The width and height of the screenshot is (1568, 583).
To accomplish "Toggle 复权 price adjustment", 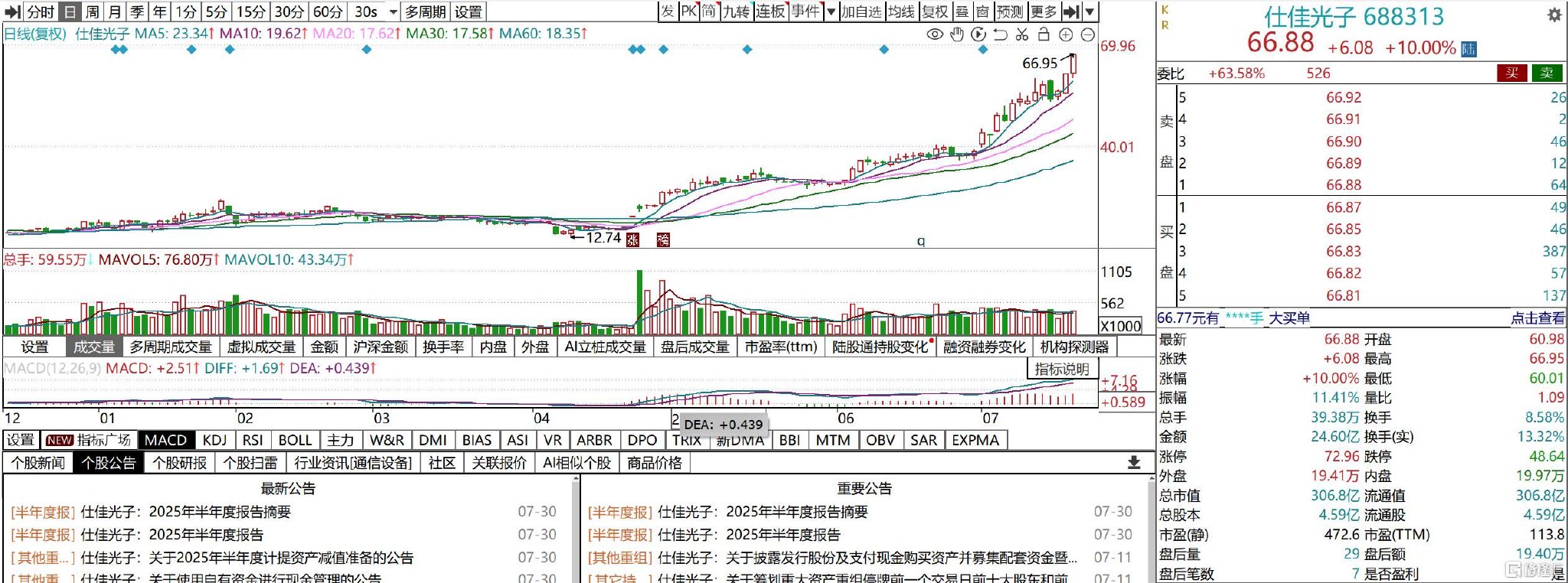I will [935, 11].
